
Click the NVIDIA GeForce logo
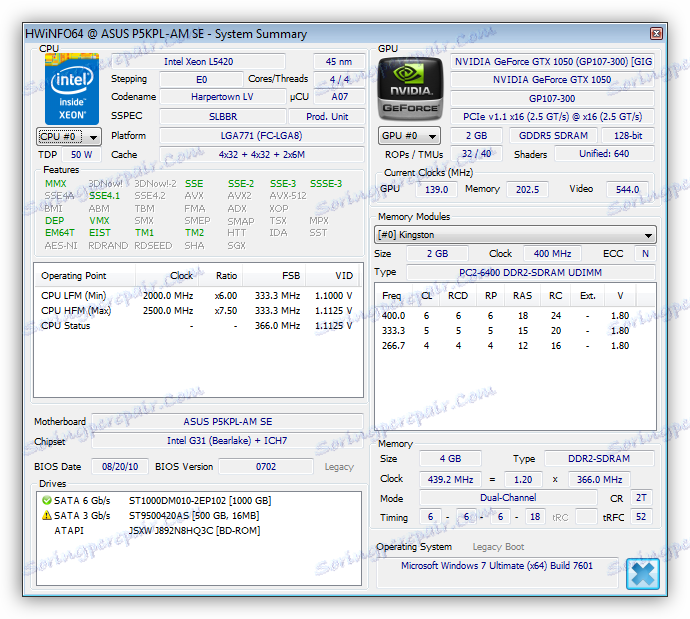(407, 88)
